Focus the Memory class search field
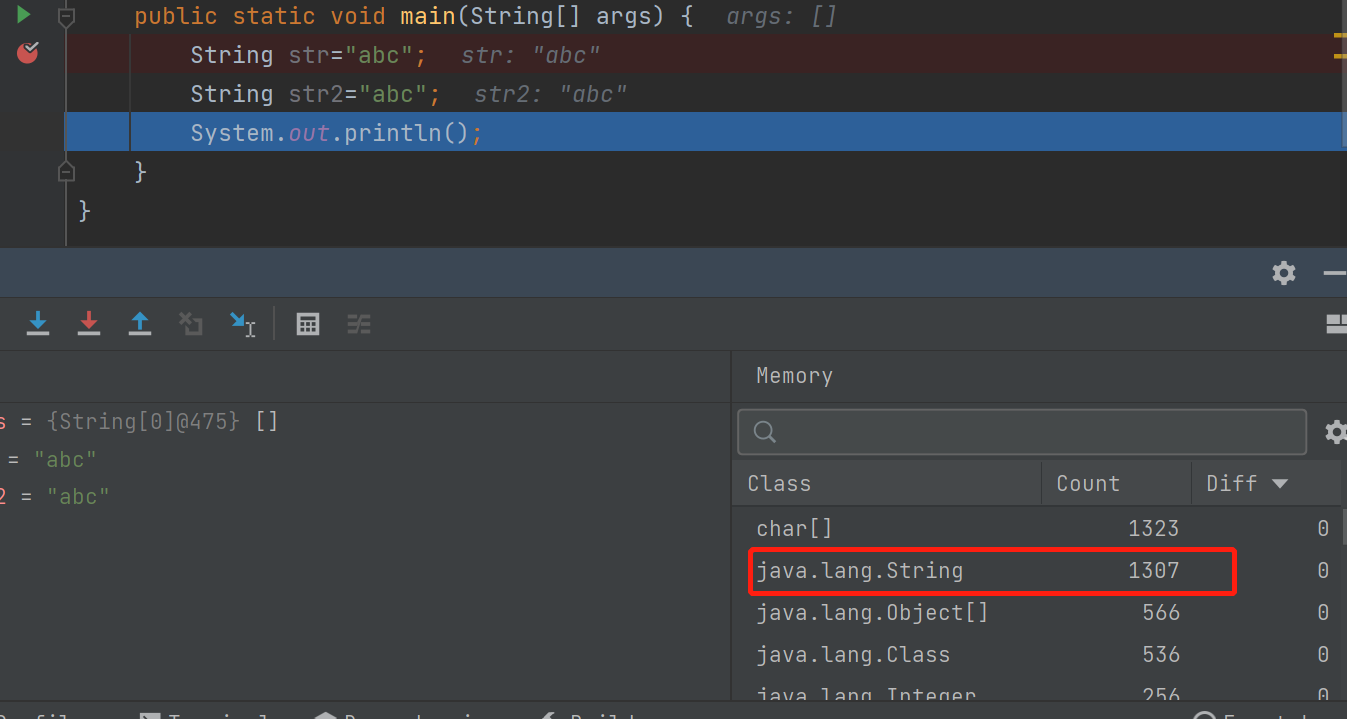This screenshot has width=1347, height=719. (1022, 431)
